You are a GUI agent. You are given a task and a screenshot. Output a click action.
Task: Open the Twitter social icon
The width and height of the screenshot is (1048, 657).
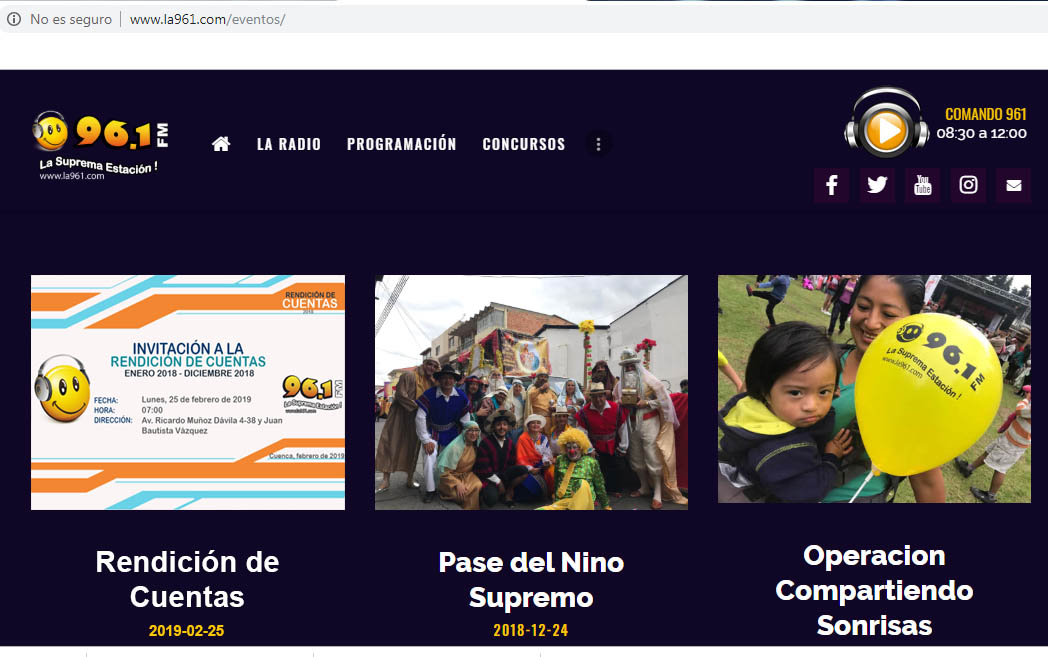(877, 185)
